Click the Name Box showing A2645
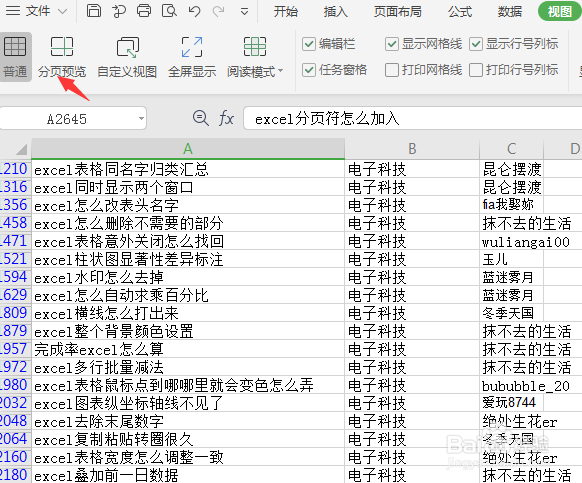 (67, 119)
